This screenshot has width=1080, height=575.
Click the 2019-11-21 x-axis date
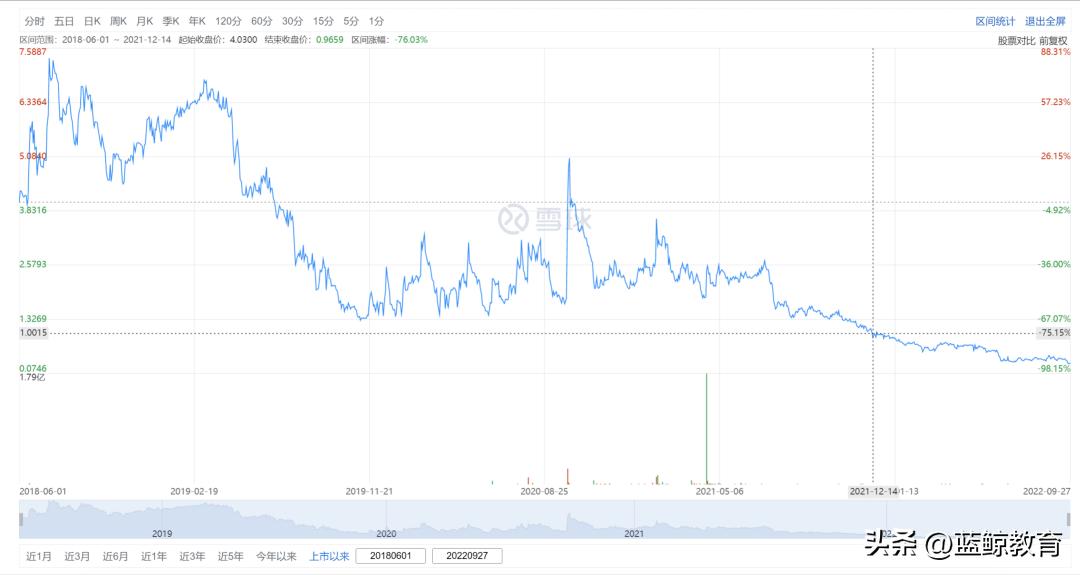coord(369,492)
